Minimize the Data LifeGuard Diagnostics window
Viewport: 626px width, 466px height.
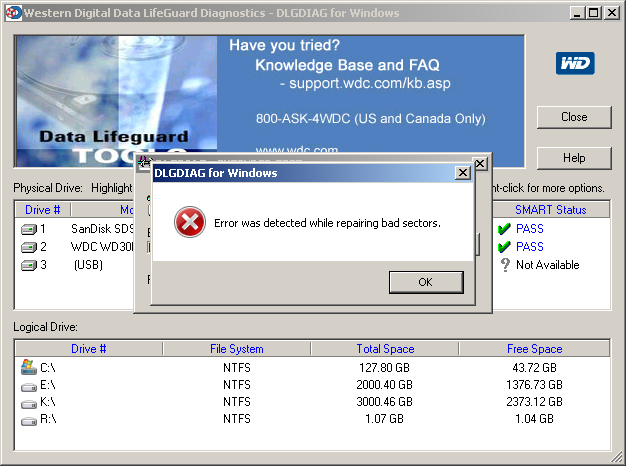coord(577,13)
